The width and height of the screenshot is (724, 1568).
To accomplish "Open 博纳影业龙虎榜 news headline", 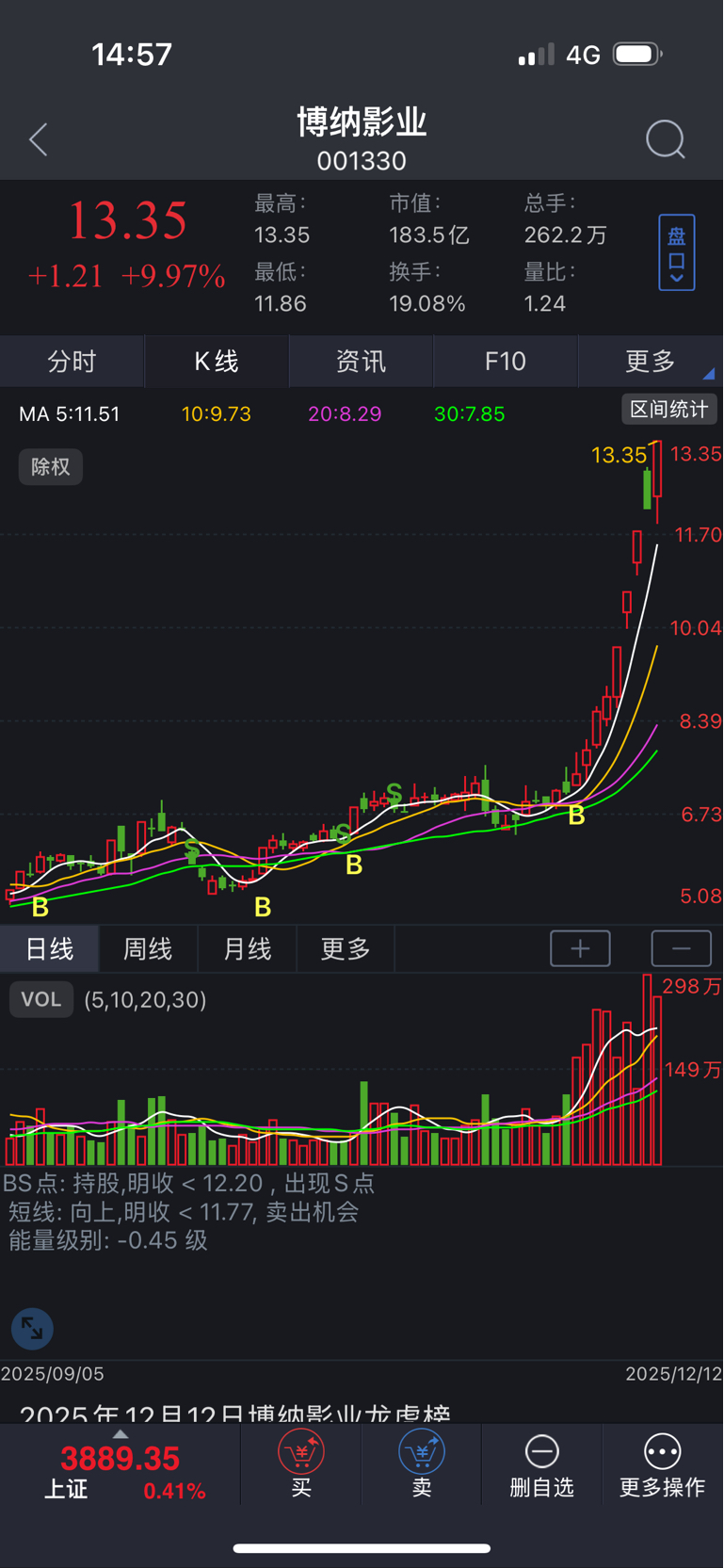I will coord(235,1413).
